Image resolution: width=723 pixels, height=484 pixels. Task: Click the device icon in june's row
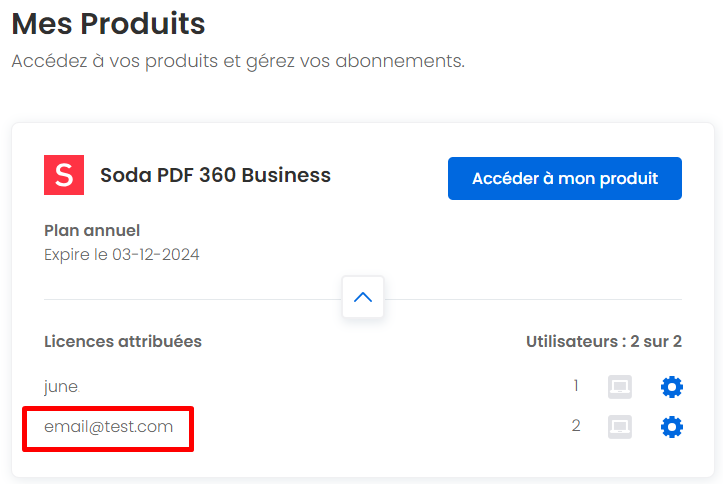(620, 387)
